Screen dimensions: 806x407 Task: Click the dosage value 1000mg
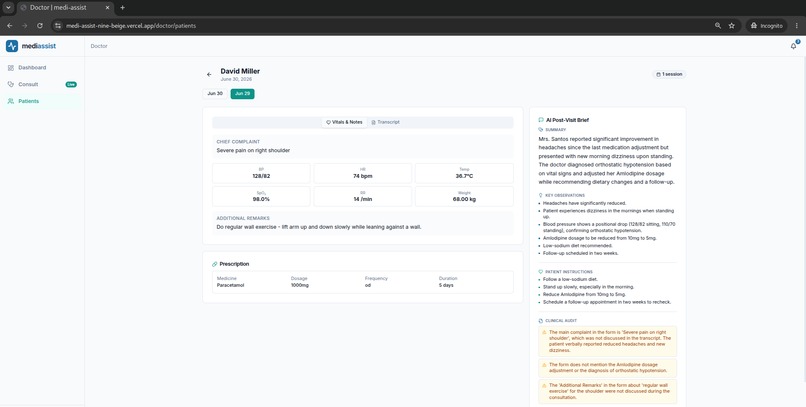point(300,285)
